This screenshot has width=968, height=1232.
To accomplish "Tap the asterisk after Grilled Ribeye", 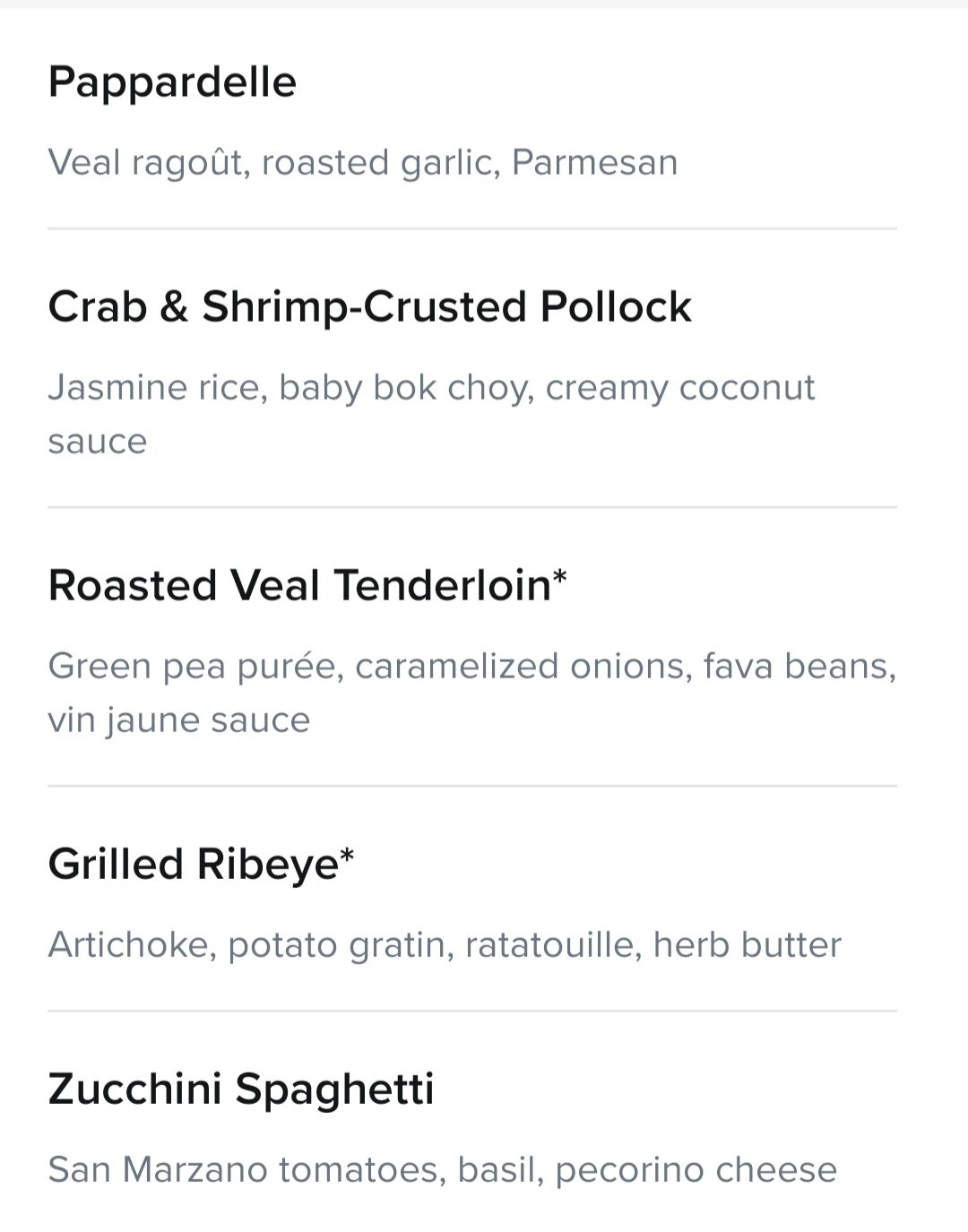I will pyautogui.click(x=348, y=857).
